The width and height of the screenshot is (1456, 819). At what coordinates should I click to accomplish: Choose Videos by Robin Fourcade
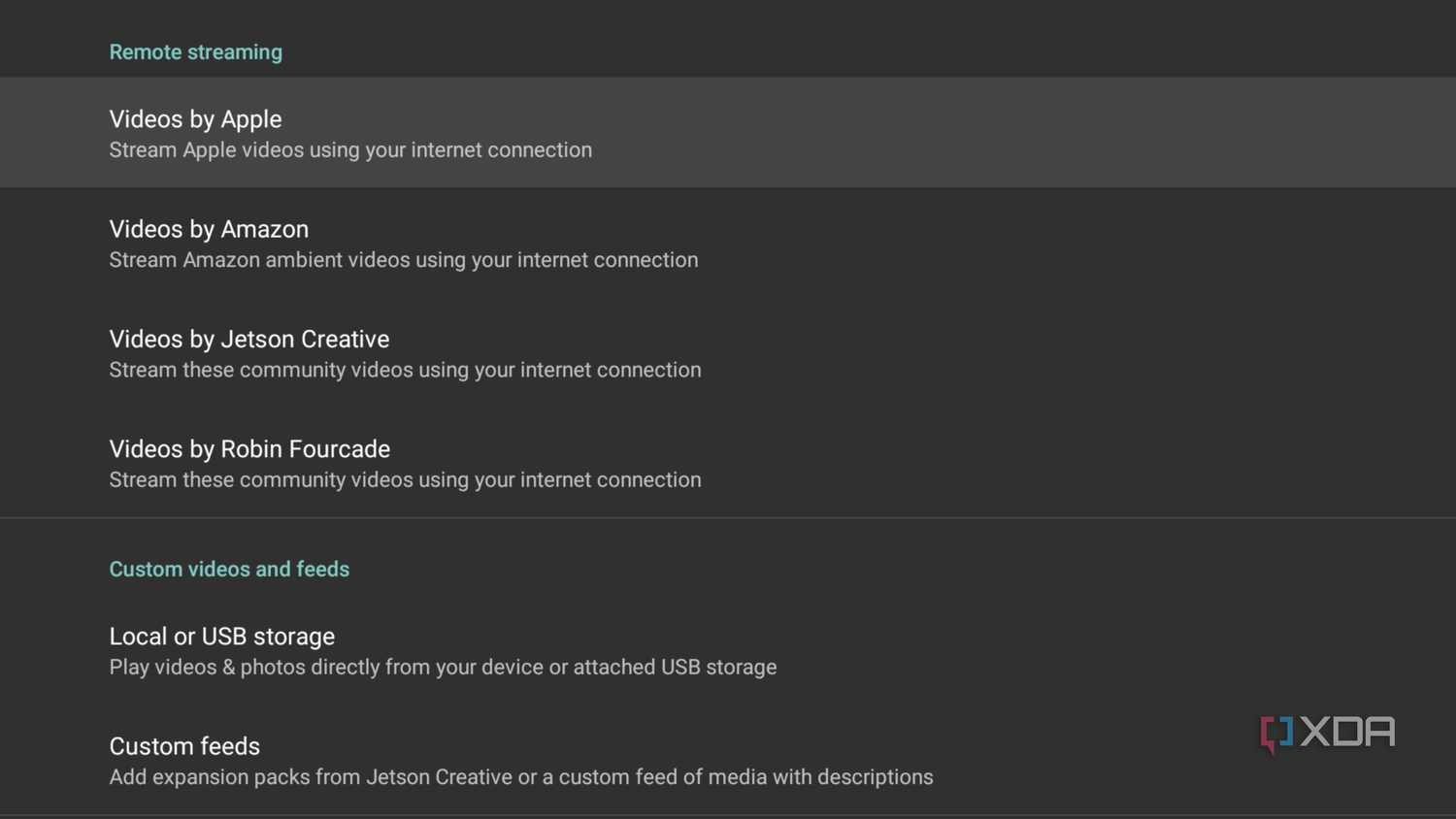pos(728,462)
